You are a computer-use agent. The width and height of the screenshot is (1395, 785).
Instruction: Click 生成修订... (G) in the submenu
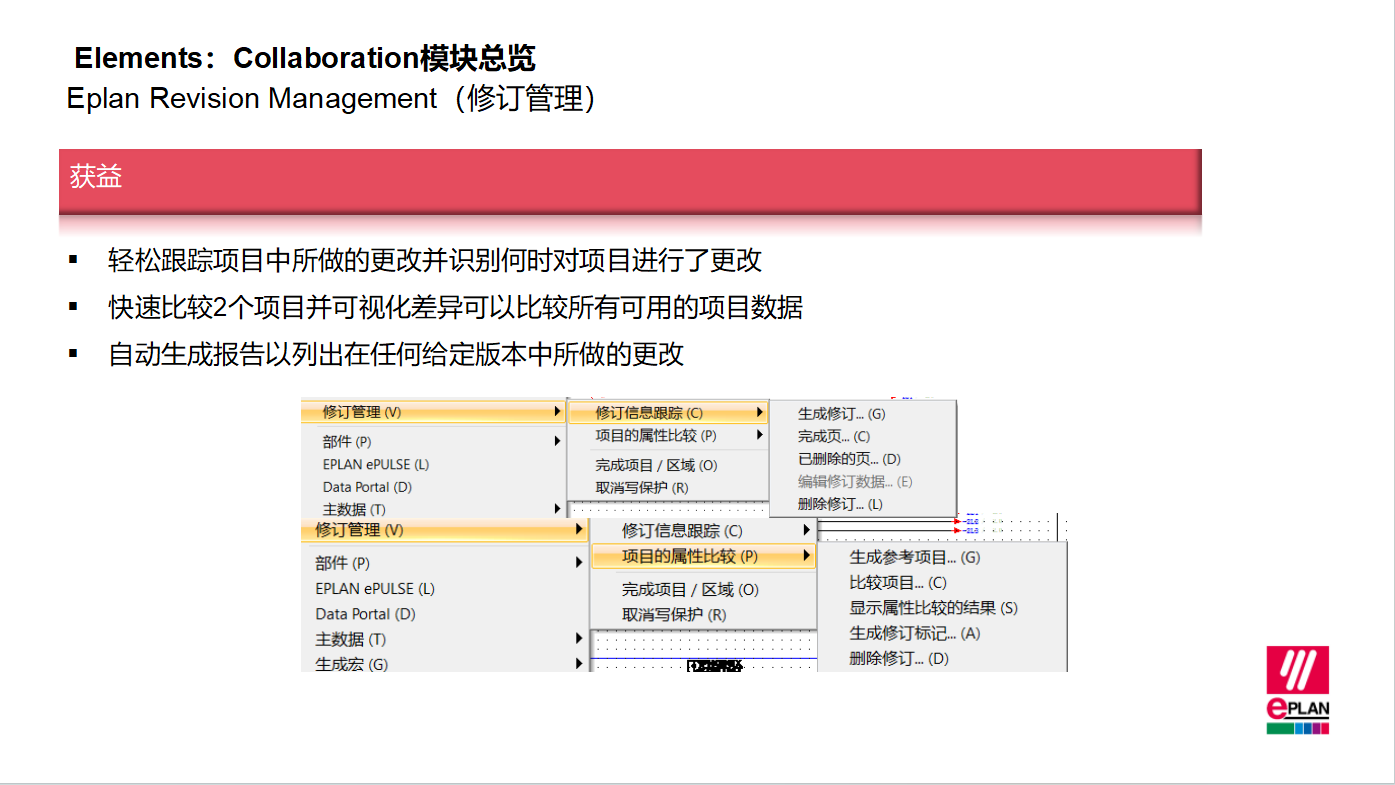point(841,413)
